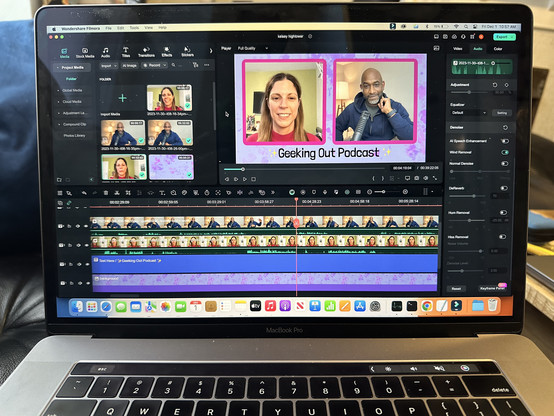The height and width of the screenshot is (416, 554).
Task: Click the undo arrow in timeline toolbar
Action: click(84, 193)
